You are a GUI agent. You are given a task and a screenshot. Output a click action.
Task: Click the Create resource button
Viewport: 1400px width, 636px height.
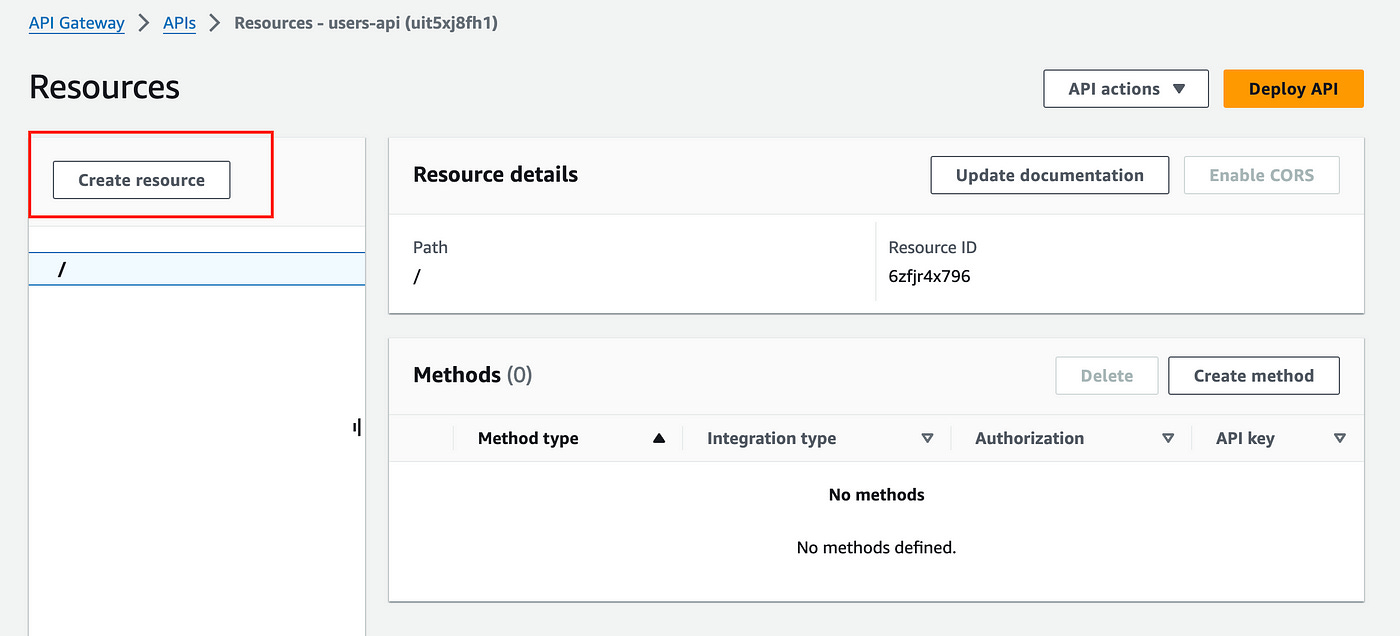click(x=141, y=180)
